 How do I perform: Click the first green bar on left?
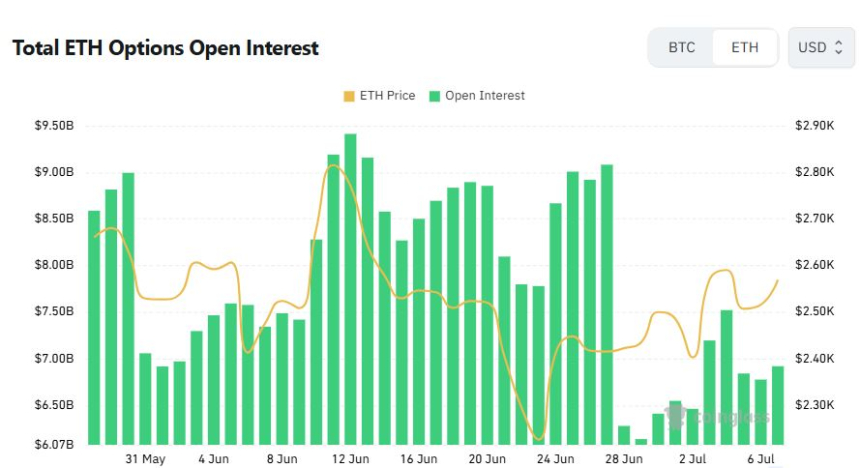tap(94, 328)
